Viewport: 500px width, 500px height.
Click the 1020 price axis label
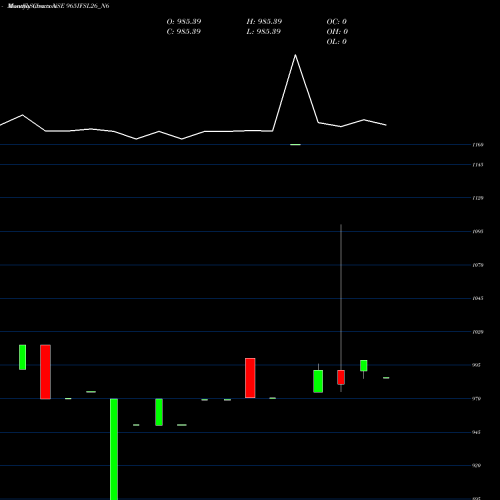tap(478, 332)
